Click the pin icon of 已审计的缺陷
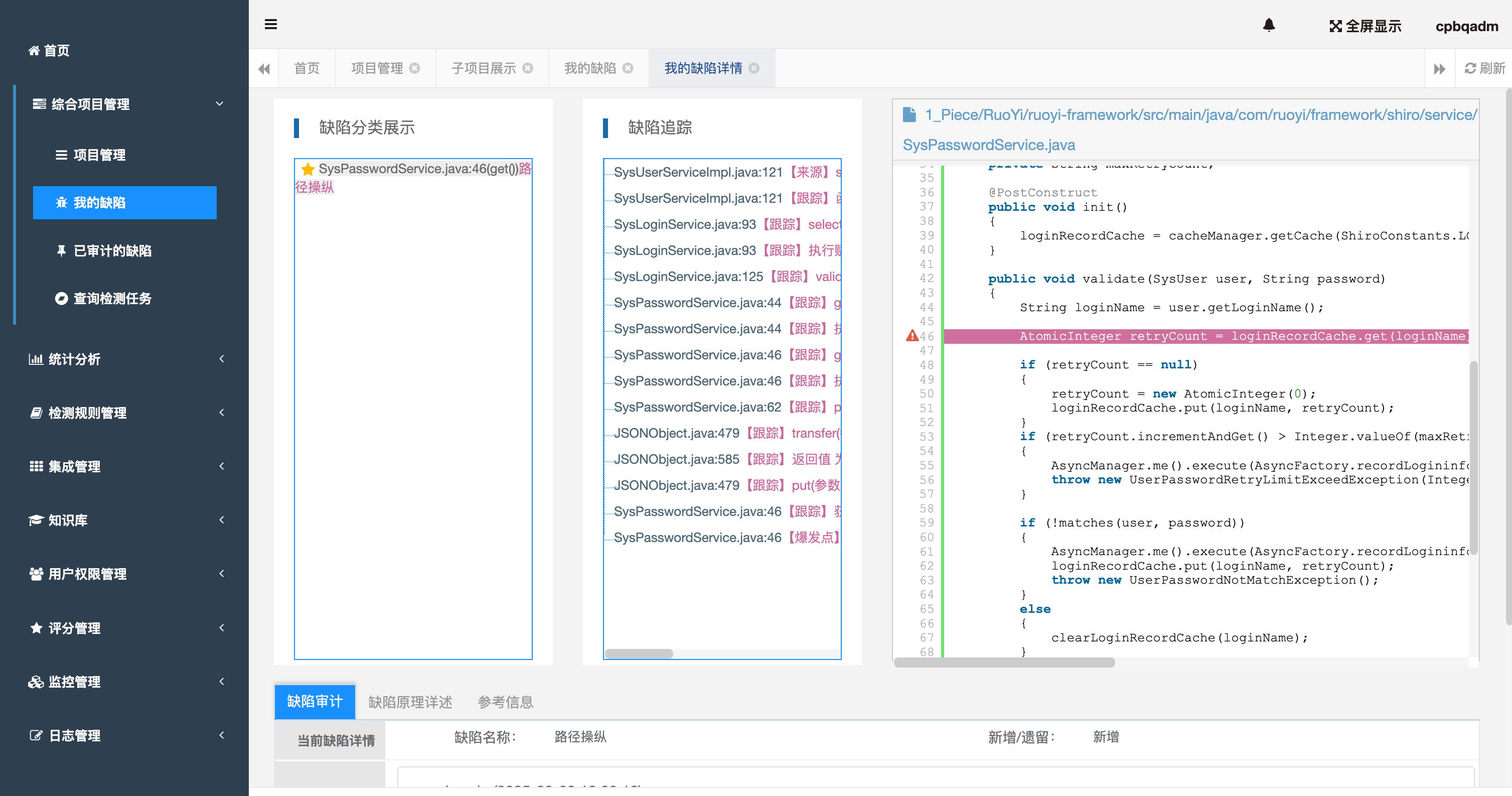Screen dimensions: 1512x796 click(x=61, y=250)
